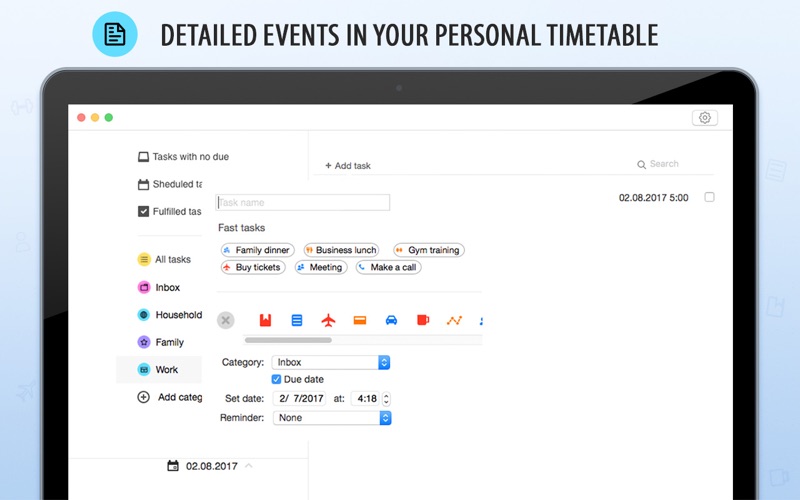Image resolution: width=800 pixels, height=500 pixels.
Task: Toggle the Due date checkbox
Action: click(x=276, y=379)
